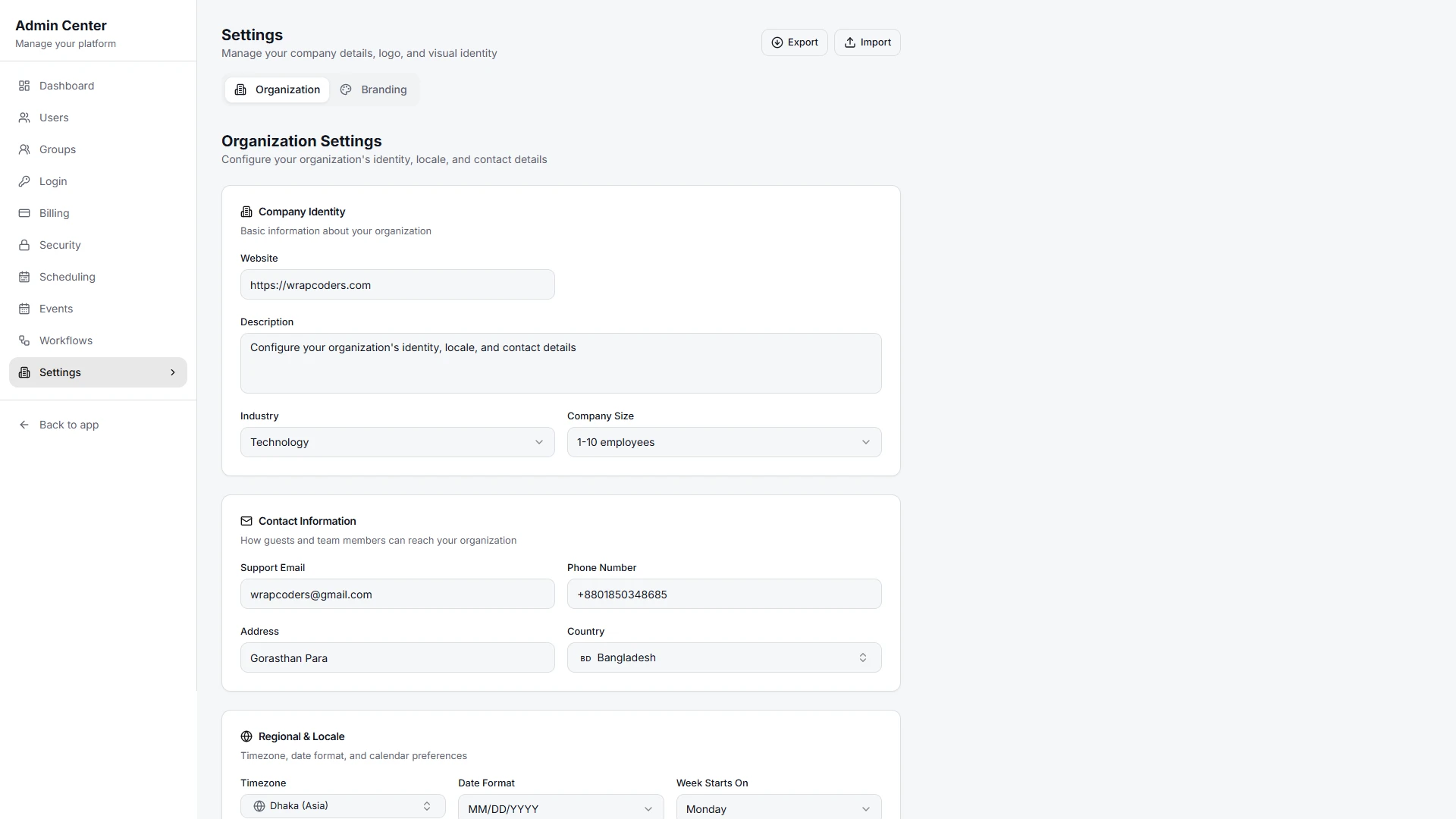
Task: Click the Groups icon in sidebar
Action: (24, 149)
